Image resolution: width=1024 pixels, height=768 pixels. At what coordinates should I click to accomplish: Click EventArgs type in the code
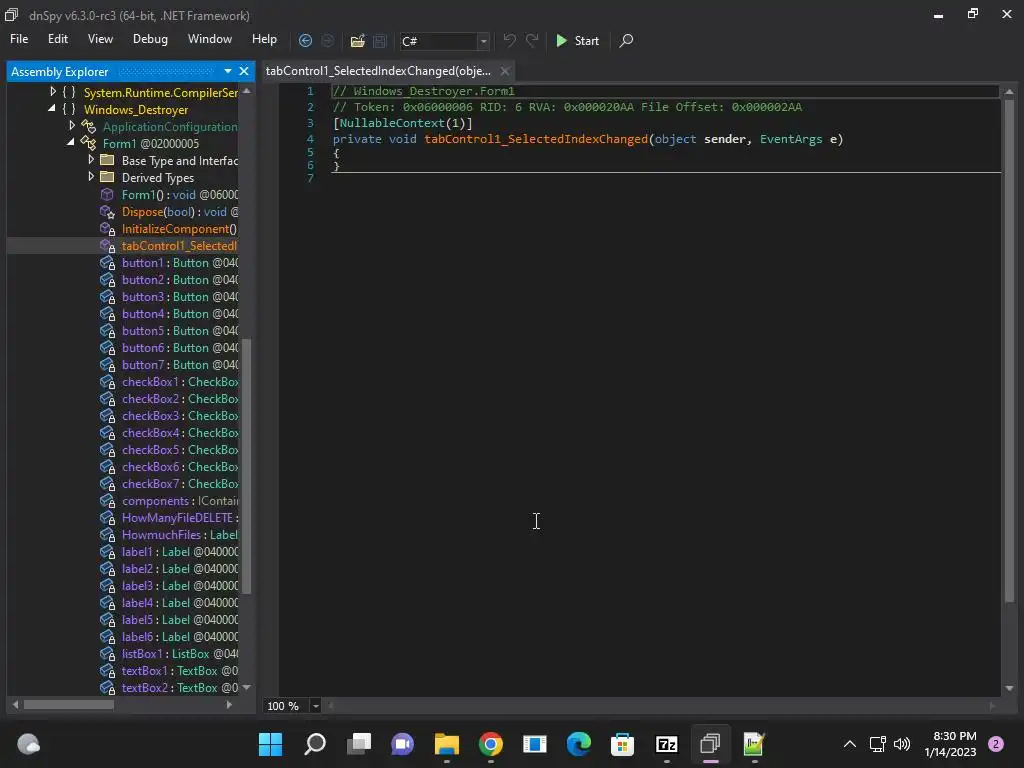click(790, 139)
